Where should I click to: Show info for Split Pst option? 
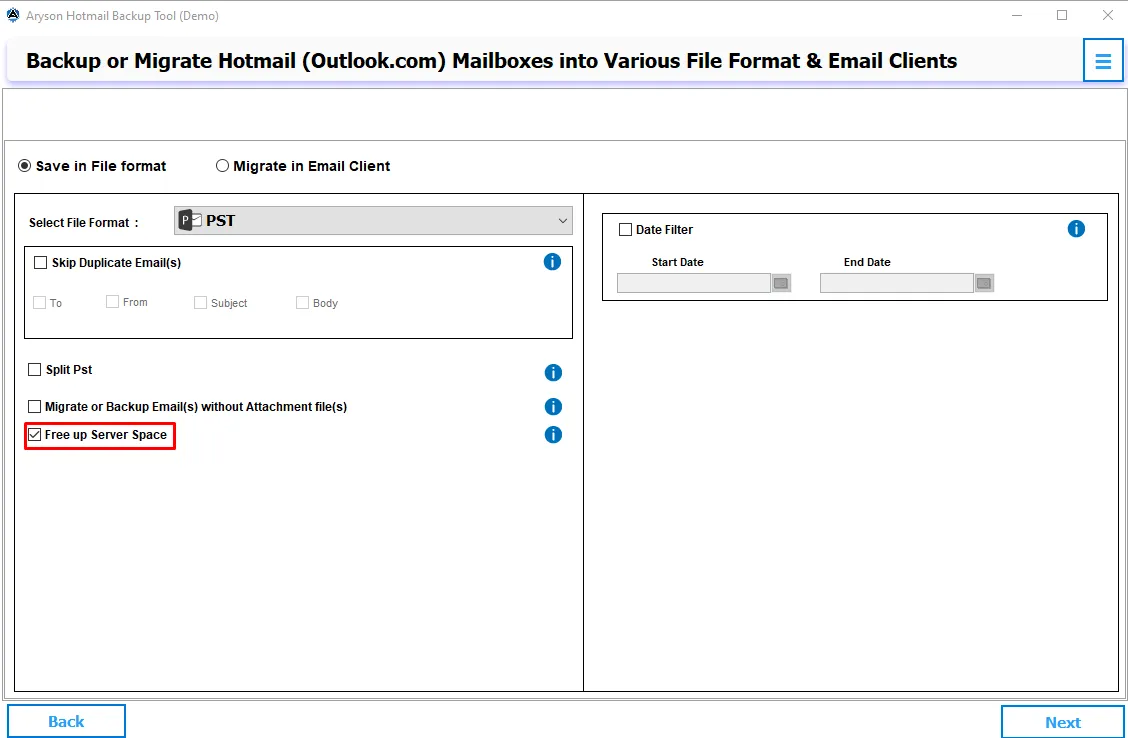pos(552,373)
